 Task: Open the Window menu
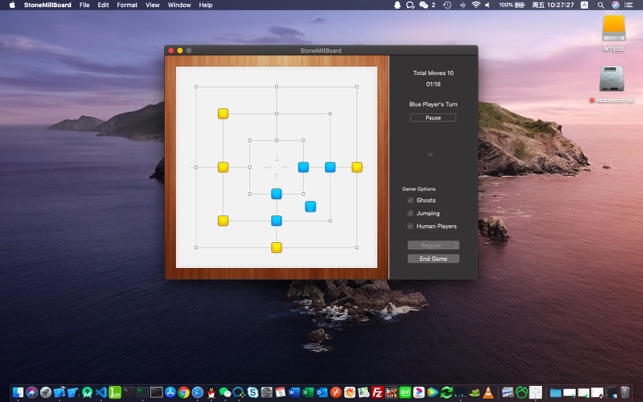179,5
